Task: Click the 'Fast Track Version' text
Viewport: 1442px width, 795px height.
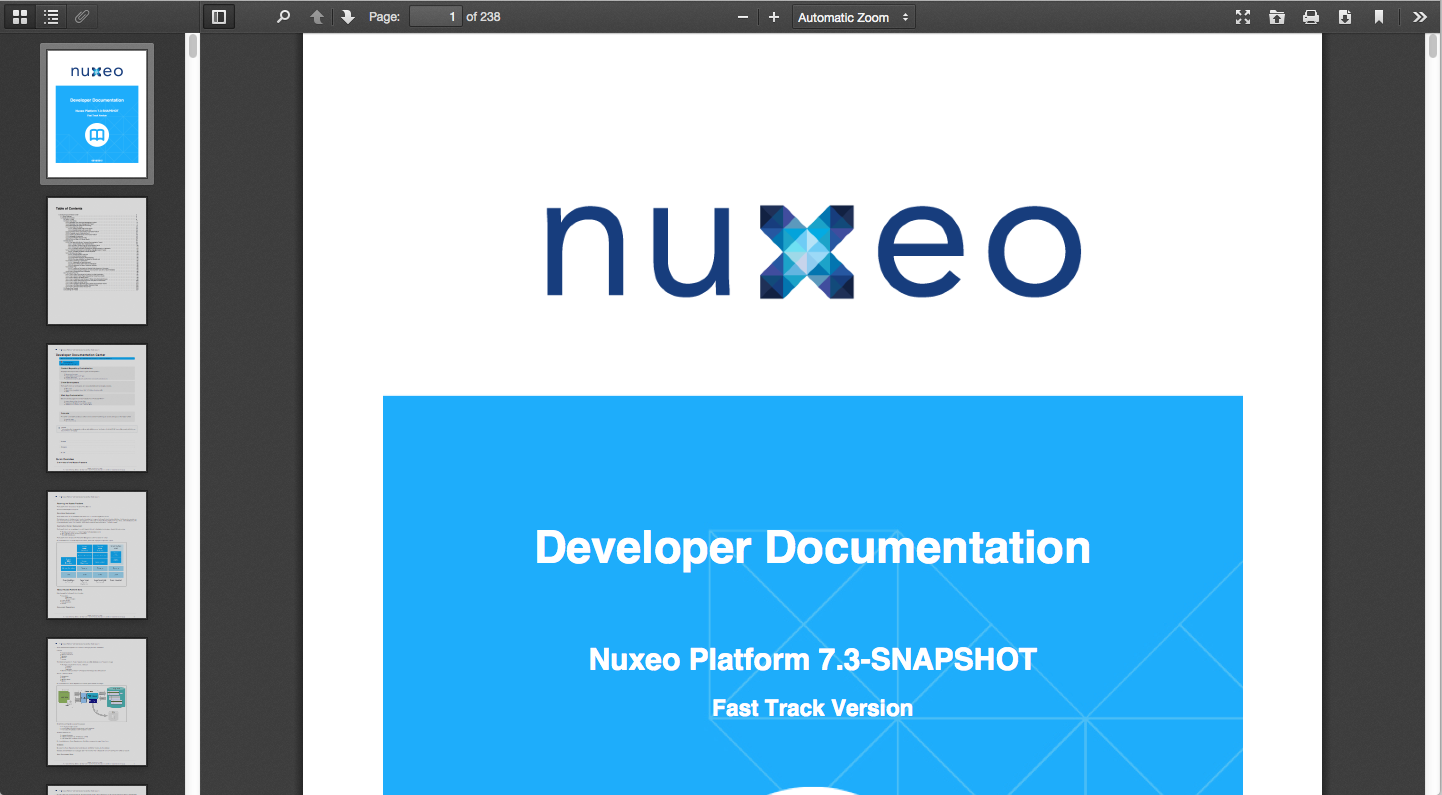Action: 813,708
